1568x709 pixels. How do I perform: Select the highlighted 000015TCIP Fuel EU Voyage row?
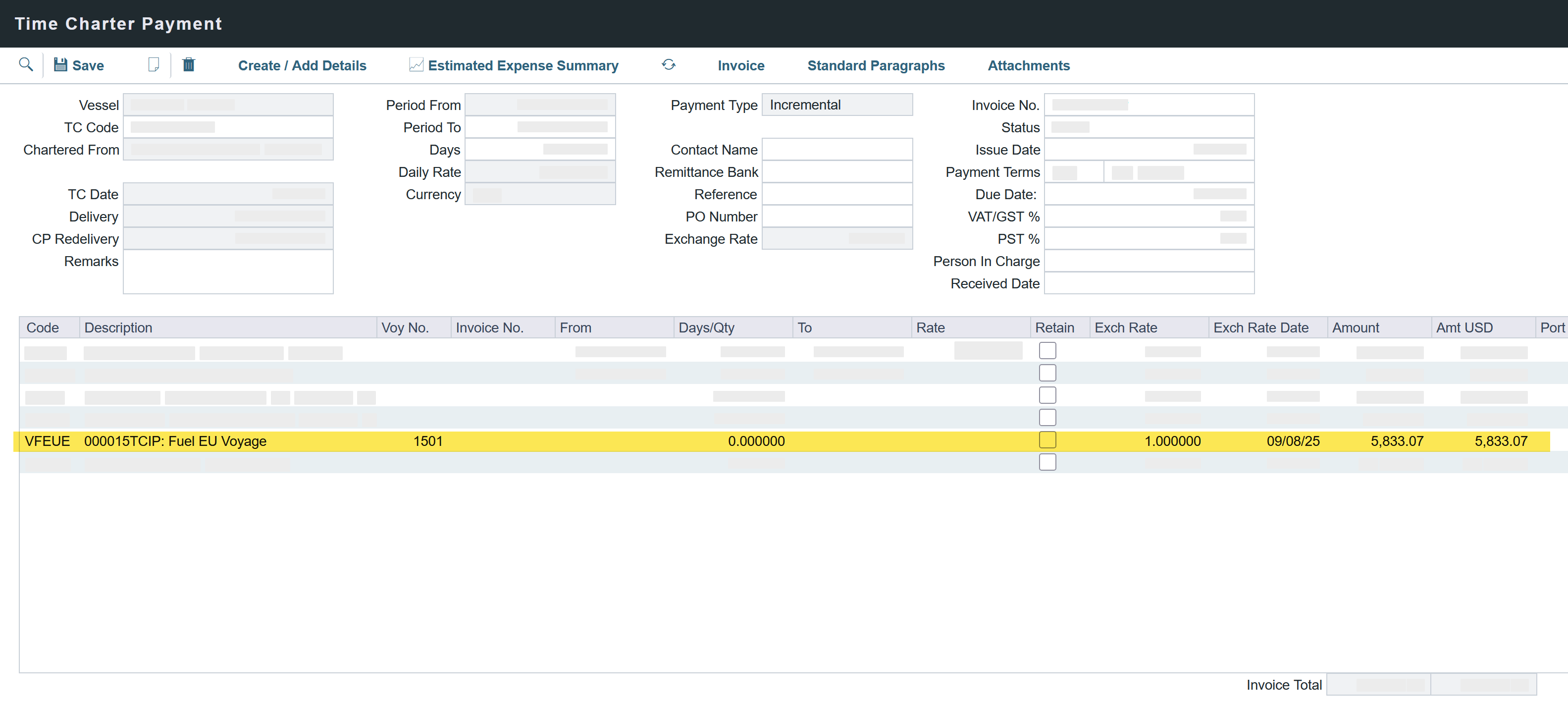(x=426, y=440)
